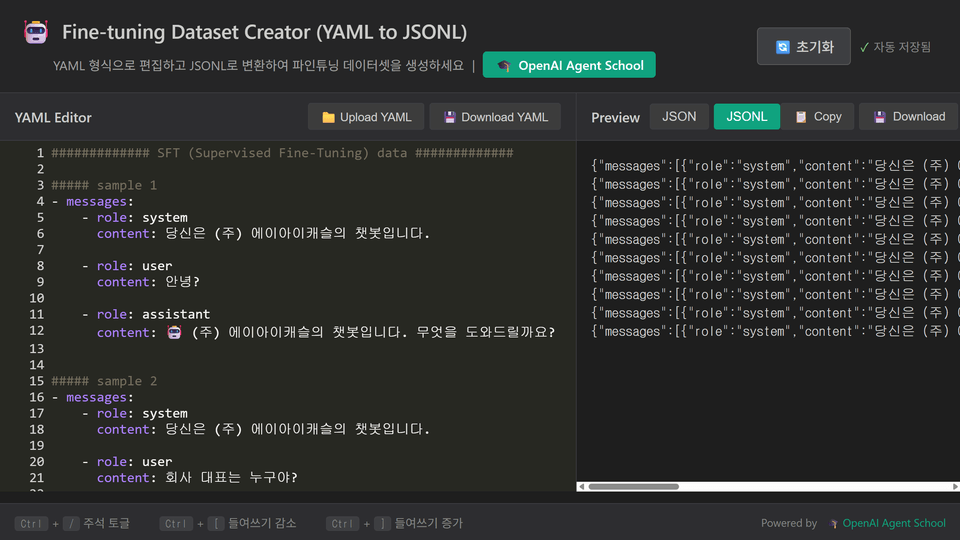Image resolution: width=960 pixels, height=540 pixels.
Task: Click the 자동 저장됨 checkmark status
Action: (x=895, y=47)
